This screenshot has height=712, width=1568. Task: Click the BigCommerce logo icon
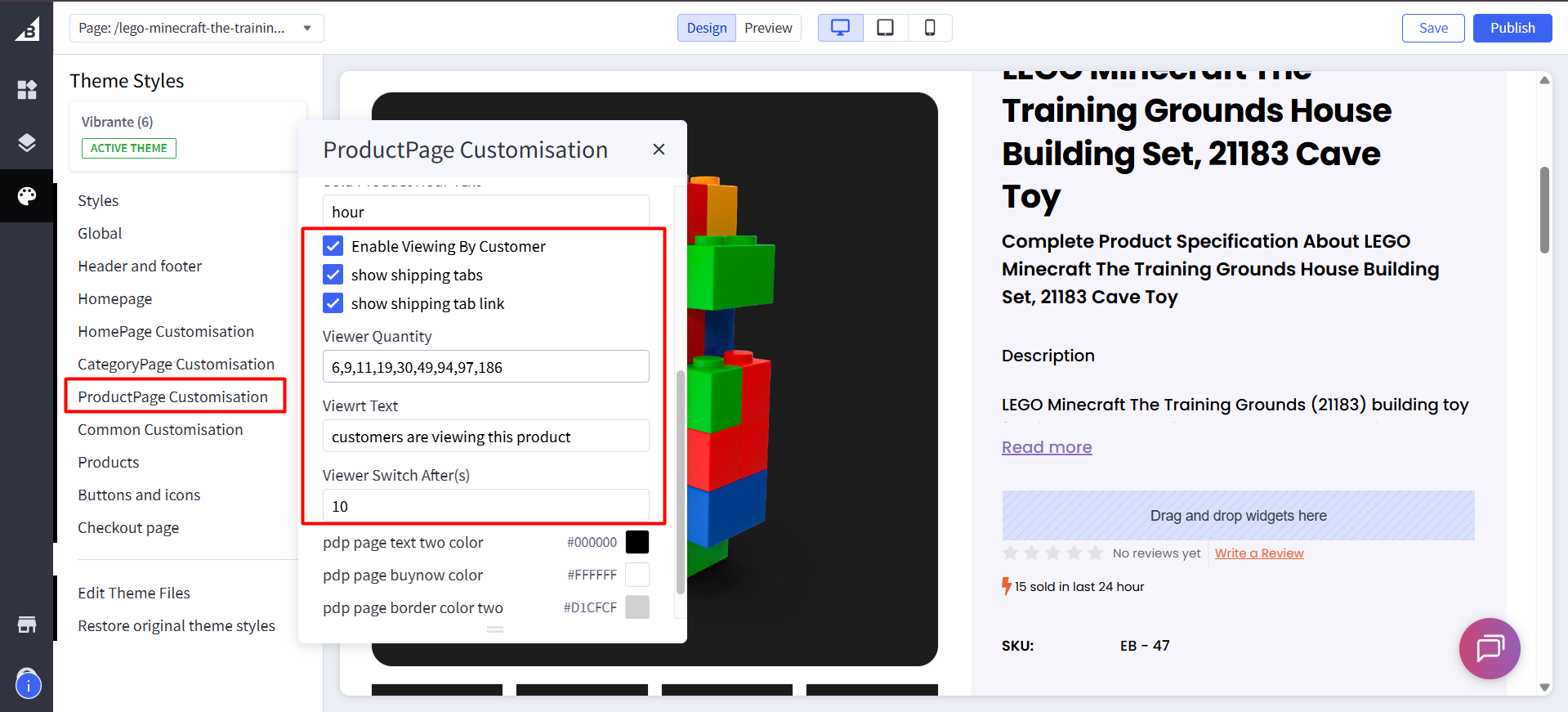(x=27, y=29)
